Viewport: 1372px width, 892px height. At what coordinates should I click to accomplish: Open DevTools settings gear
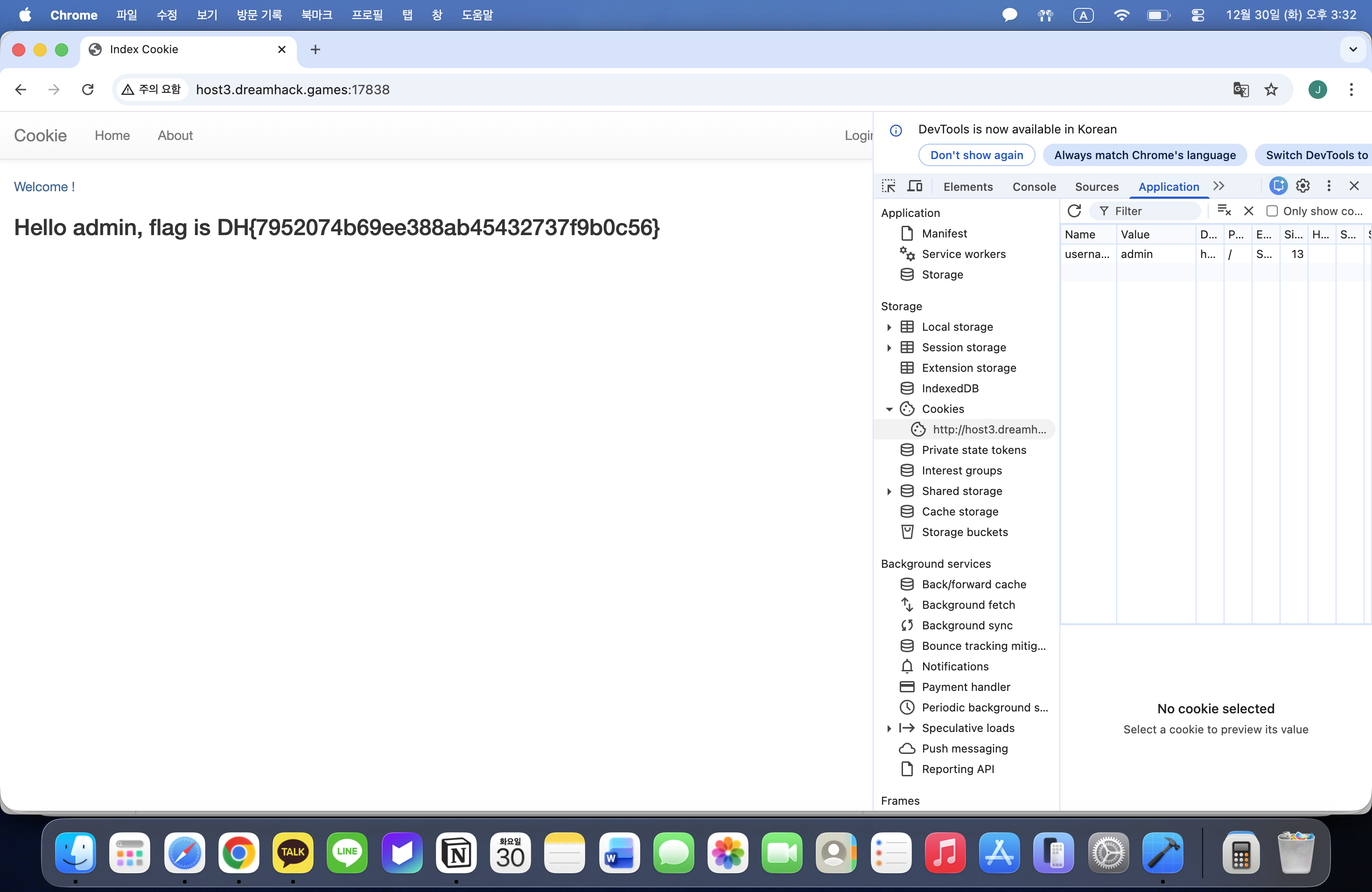point(1303,186)
